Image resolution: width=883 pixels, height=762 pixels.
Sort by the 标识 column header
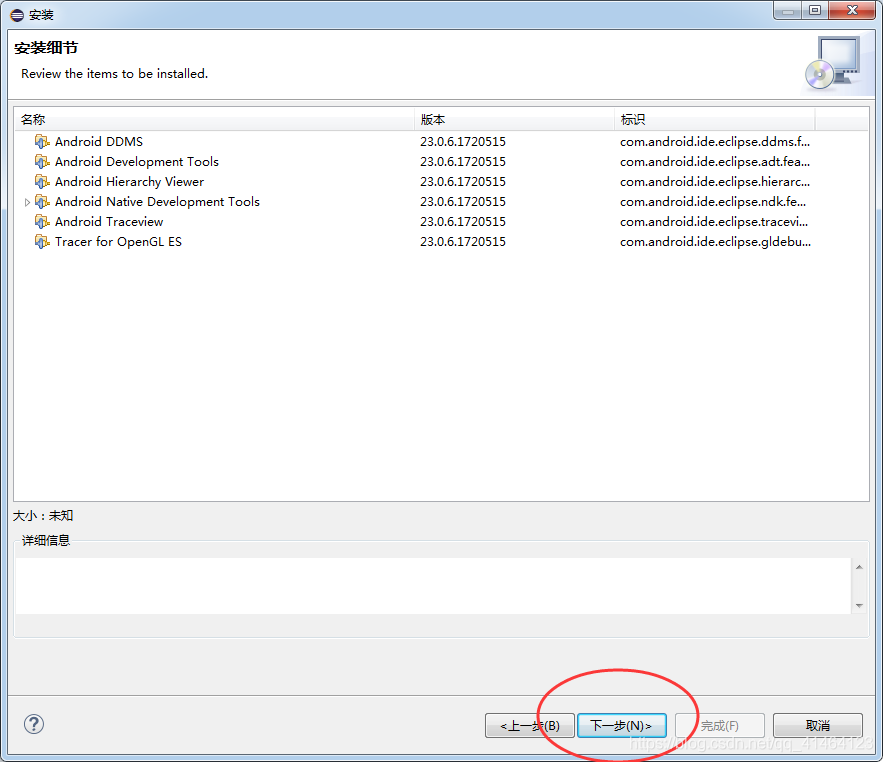[x=715, y=119]
